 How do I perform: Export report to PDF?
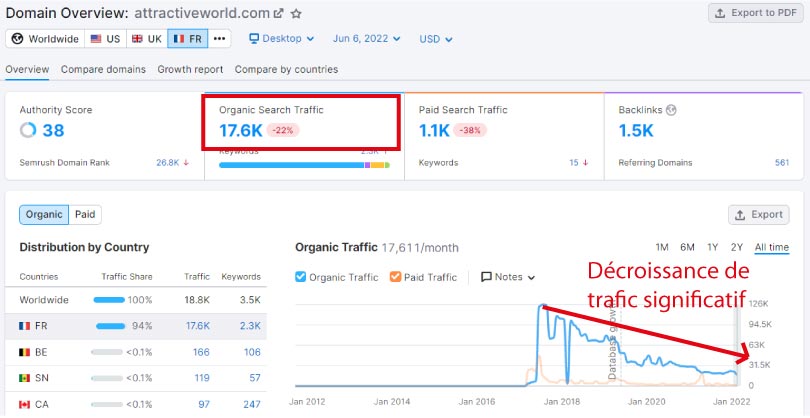point(755,13)
